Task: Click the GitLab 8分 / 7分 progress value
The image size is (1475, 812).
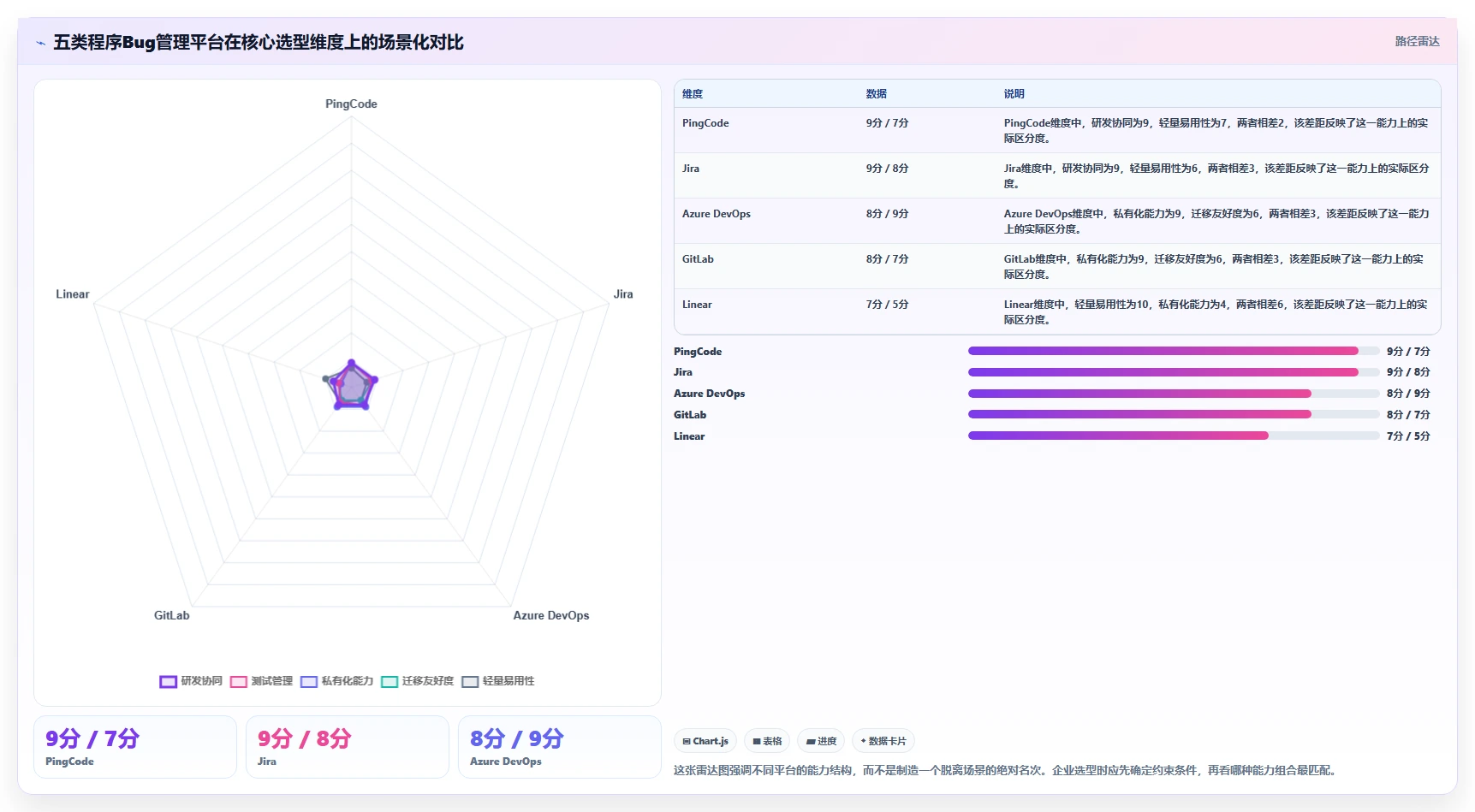Action: pyautogui.click(x=1408, y=415)
